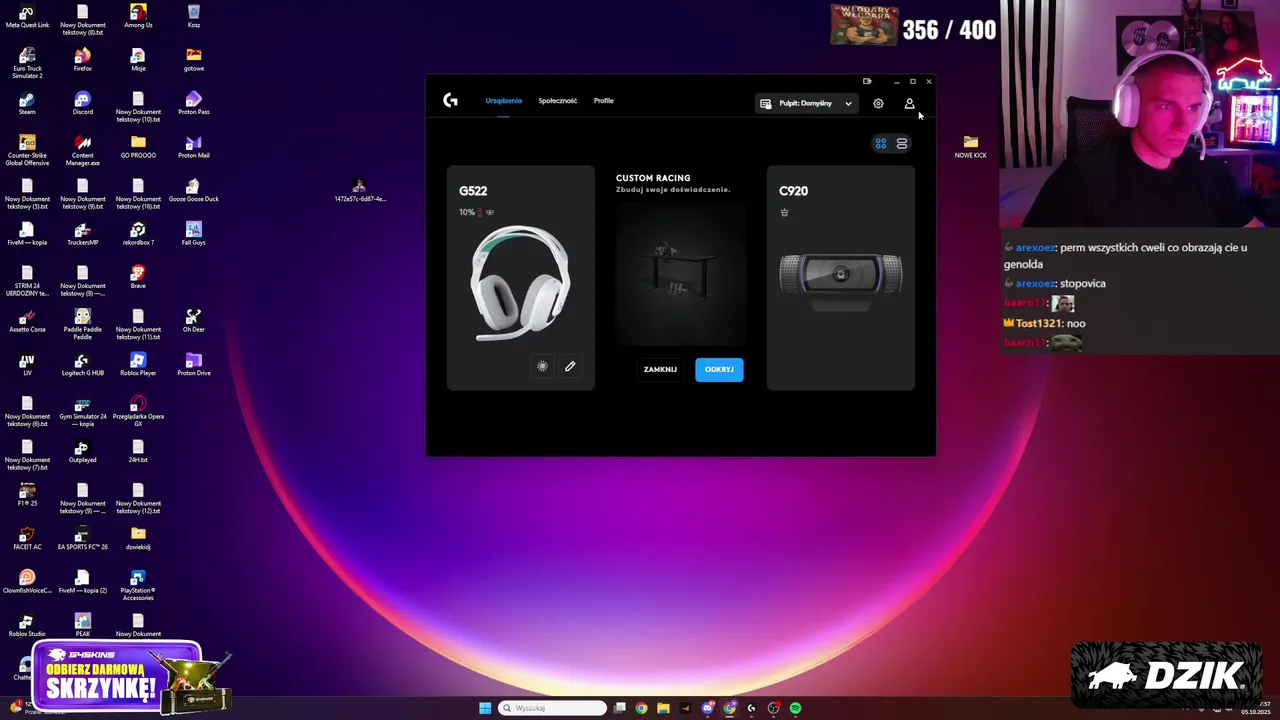This screenshot has width=1280, height=720.
Task: Open EA SPORTS FC 26 shortcut
Action: point(82,538)
